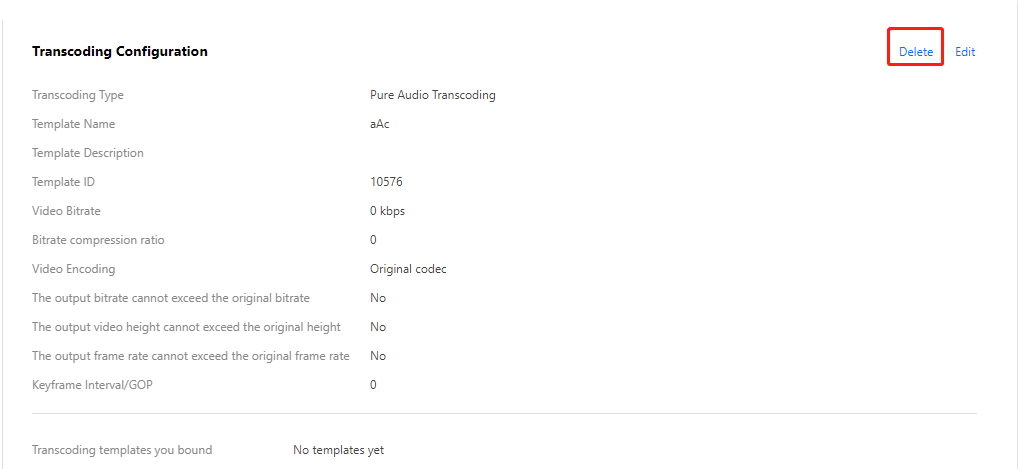1018x469 pixels.
Task: Click the Transcoding Type label
Action: (x=78, y=95)
